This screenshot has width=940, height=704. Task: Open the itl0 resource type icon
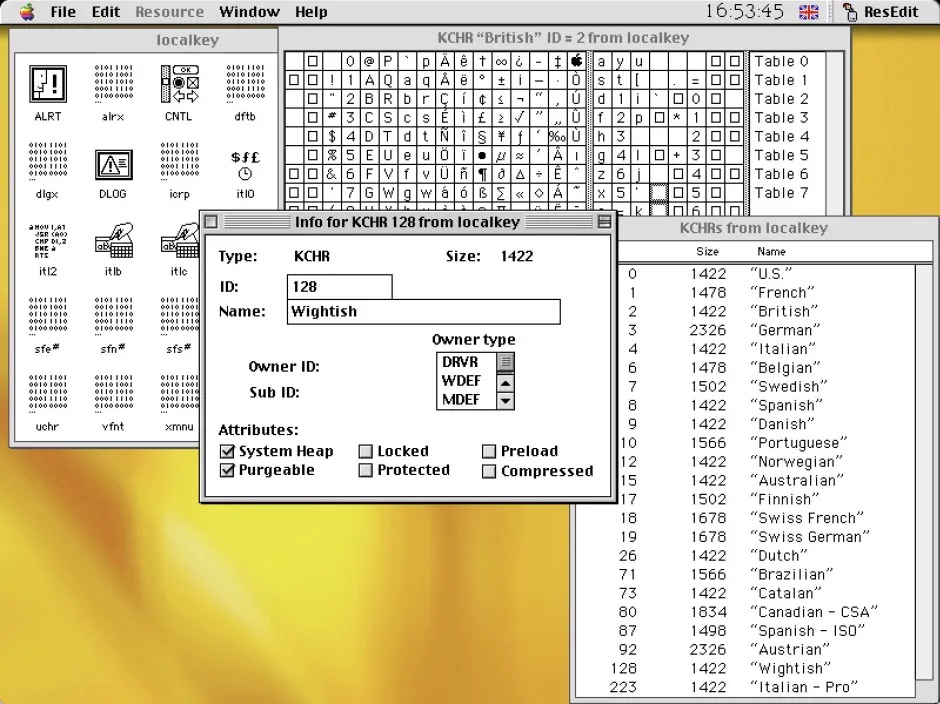tap(245, 165)
